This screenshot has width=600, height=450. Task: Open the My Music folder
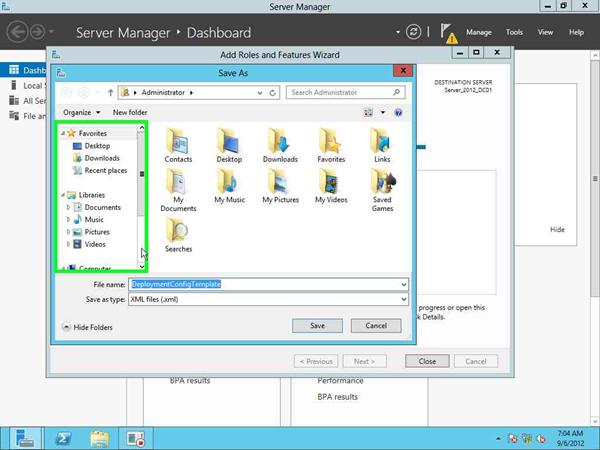[229, 186]
